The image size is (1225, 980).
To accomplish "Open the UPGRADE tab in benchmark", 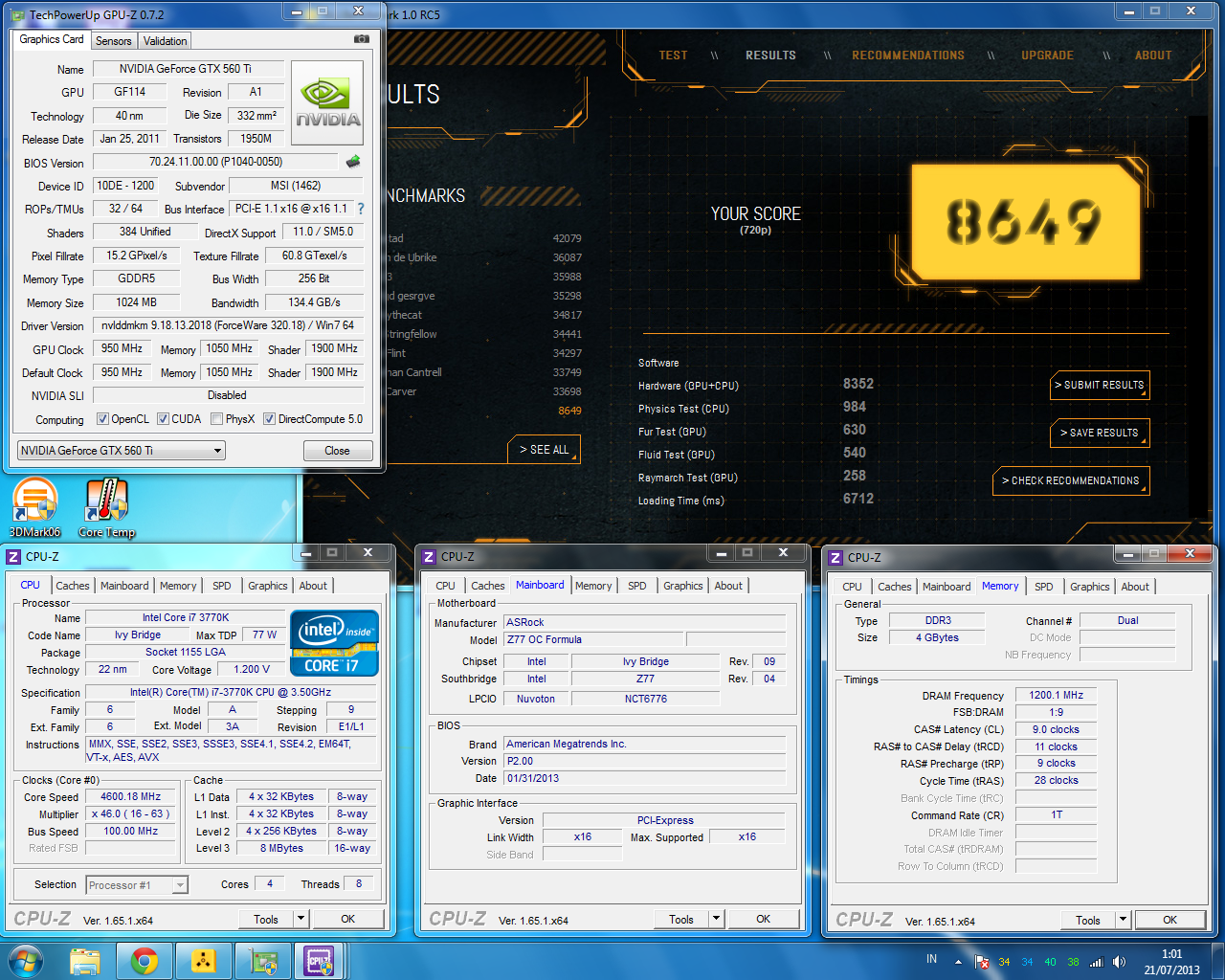I will click(1047, 56).
